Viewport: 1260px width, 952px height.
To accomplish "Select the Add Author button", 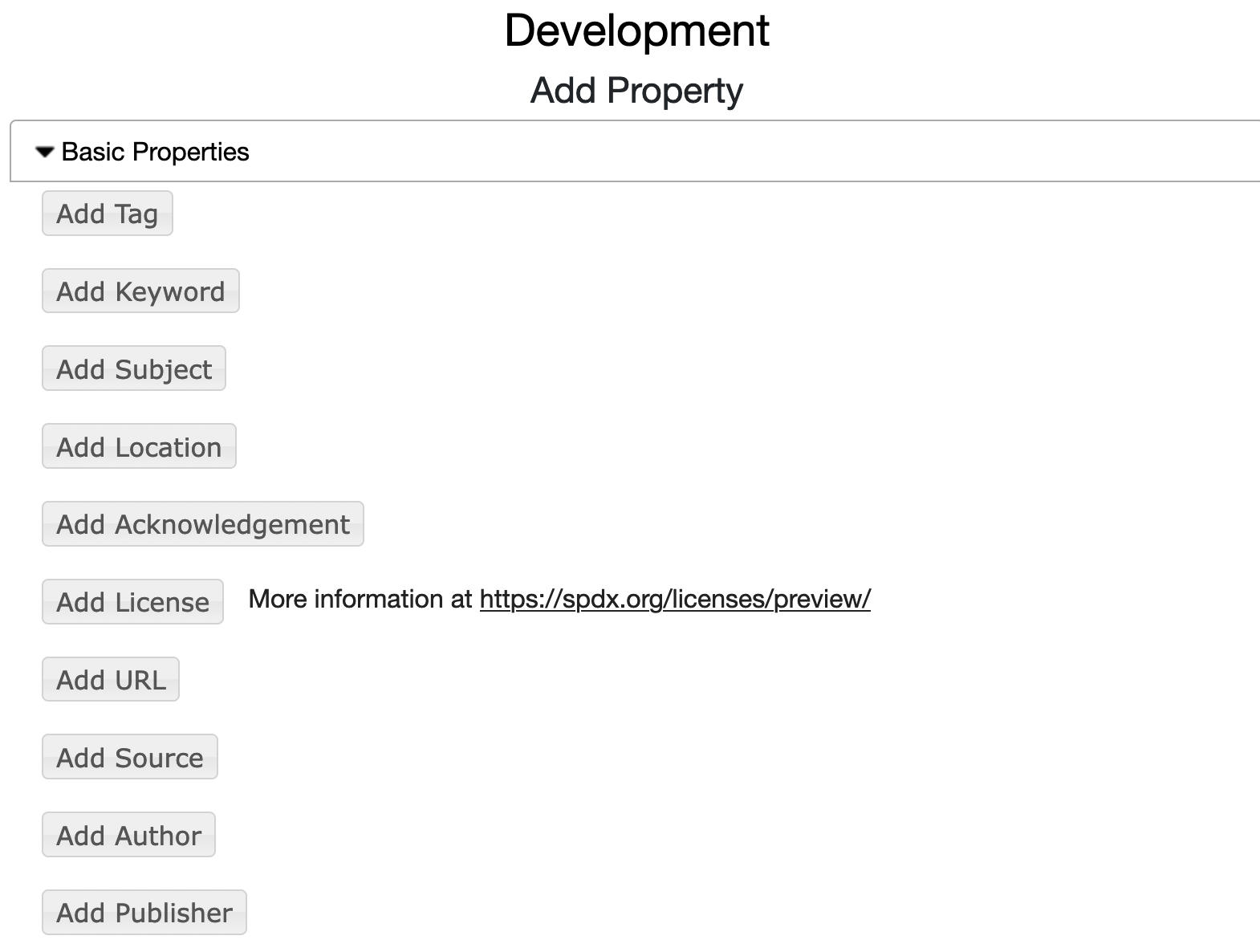I will [128, 836].
